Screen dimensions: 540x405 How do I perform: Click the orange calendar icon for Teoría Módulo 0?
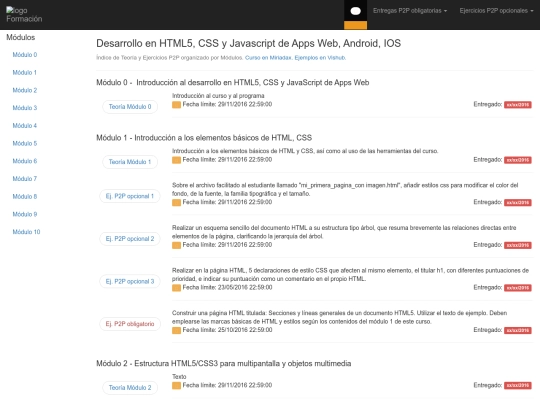click(x=176, y=105)
